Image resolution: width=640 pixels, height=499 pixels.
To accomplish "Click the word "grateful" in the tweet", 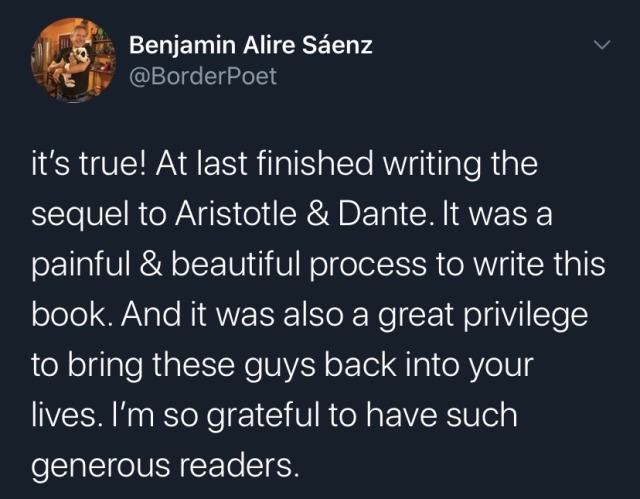I will (x=263, y=417).
